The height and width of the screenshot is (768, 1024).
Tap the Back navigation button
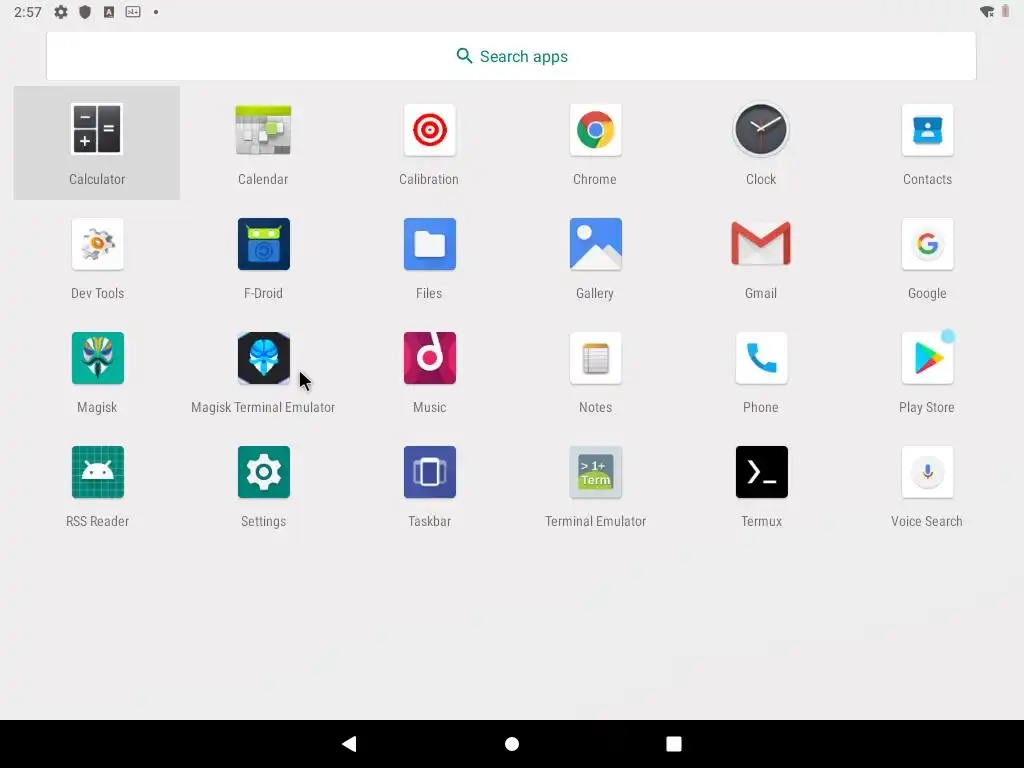coord(349,744)
